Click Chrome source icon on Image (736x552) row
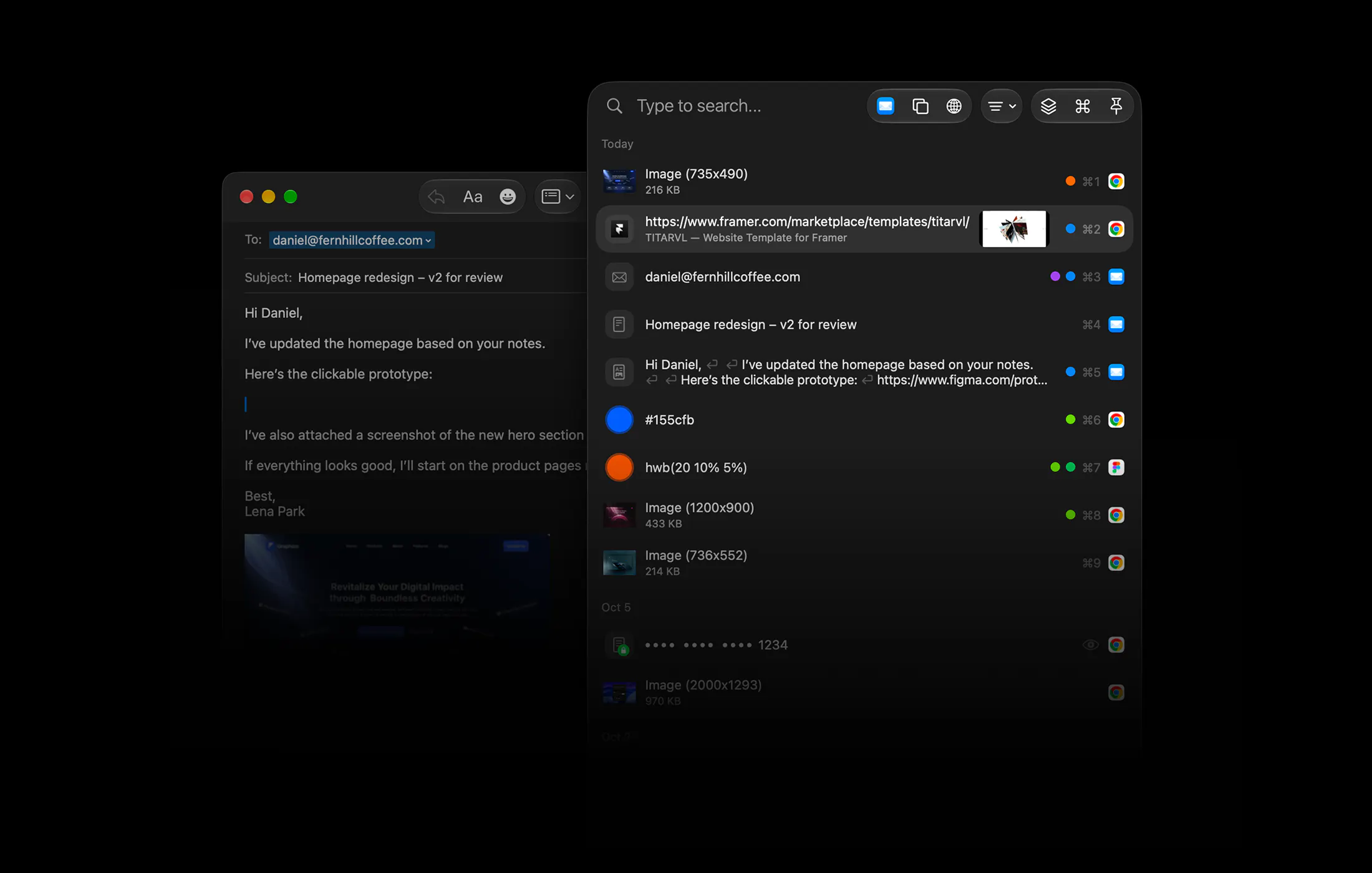 pyautogui.click(x=1116, y=563)
